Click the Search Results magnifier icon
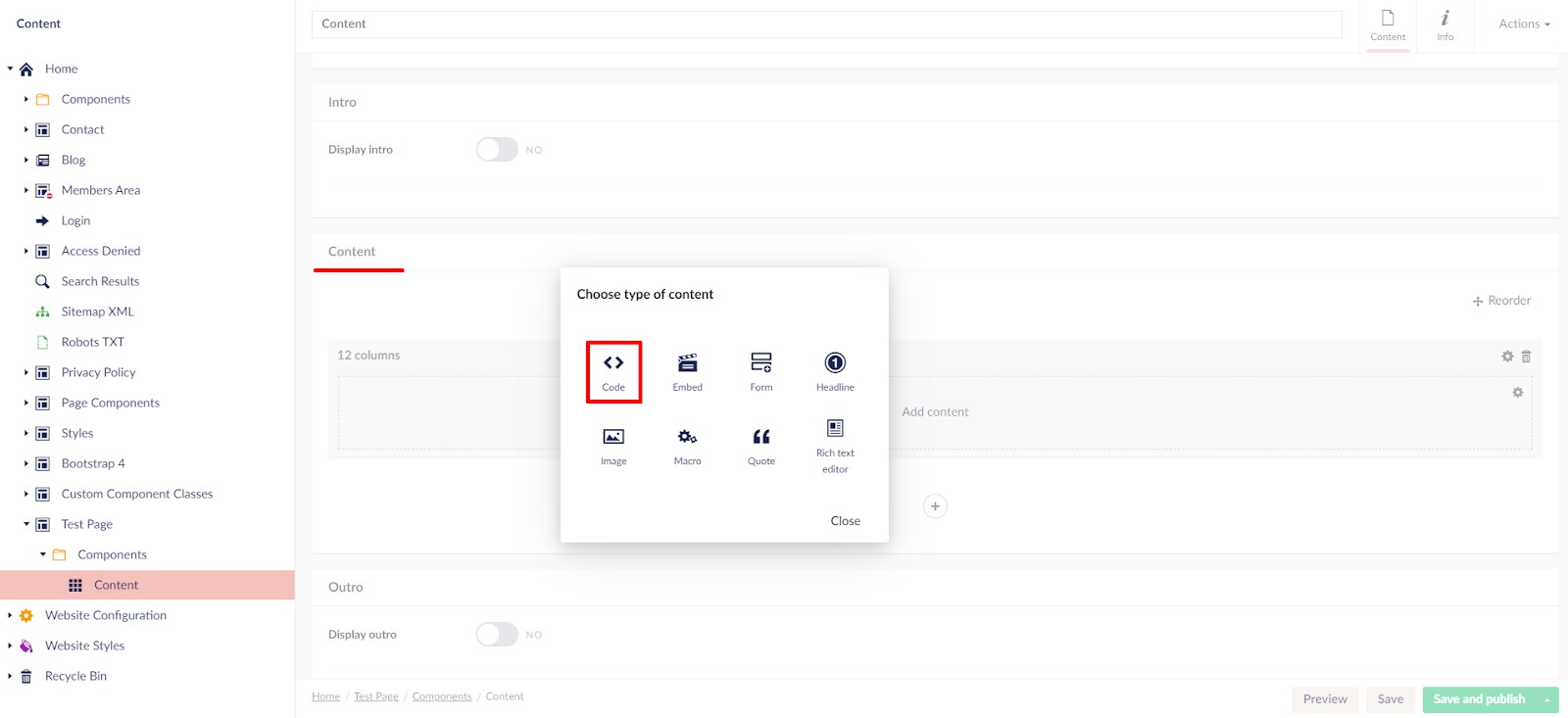 pyautogui.click(x=42, y=281)
